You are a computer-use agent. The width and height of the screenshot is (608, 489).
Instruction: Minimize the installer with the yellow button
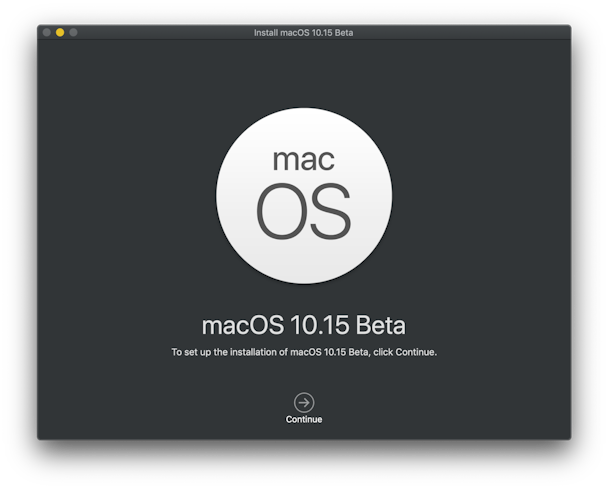point(60,33)
